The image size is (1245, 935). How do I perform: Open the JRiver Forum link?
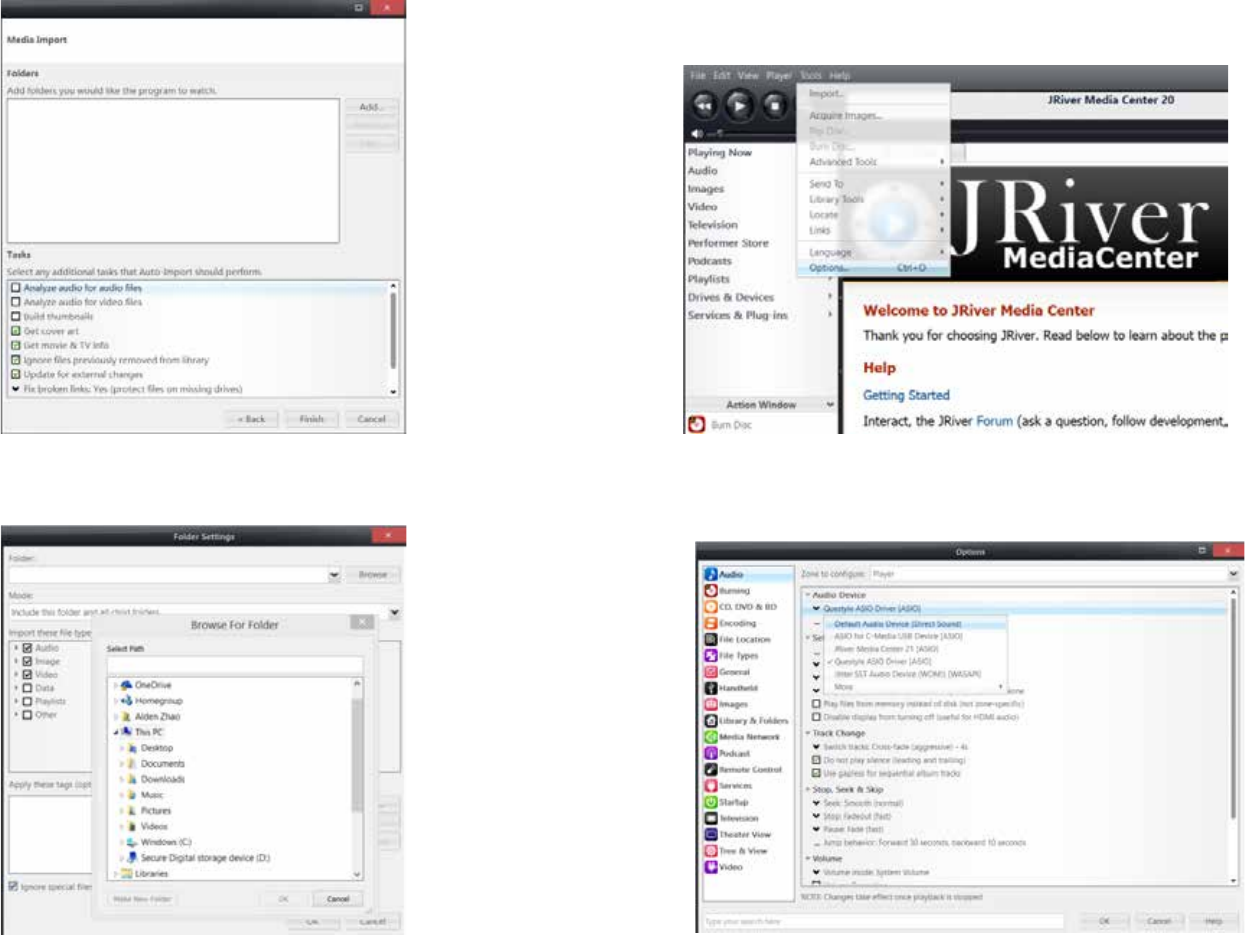pos(995,422)
